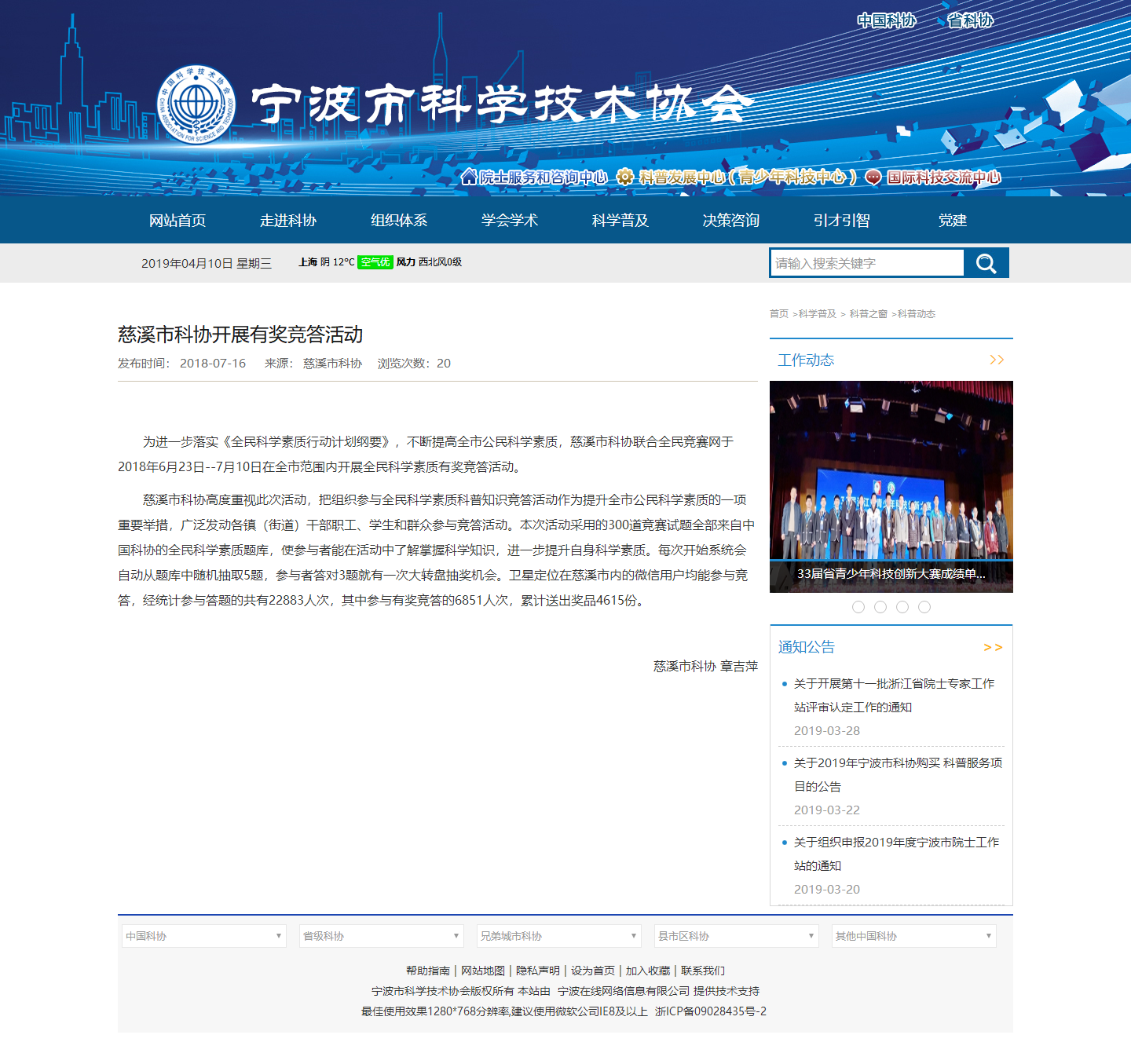Image resolution: width=1131 pixels, height=1064 pixels.
Task: Click the search magnifier button
Action: (x=986, y=263)
